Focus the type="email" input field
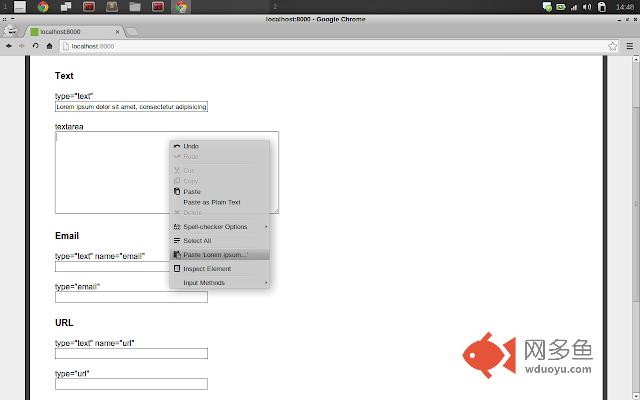Screen dimensions: 640x400 tap(131, 297)
